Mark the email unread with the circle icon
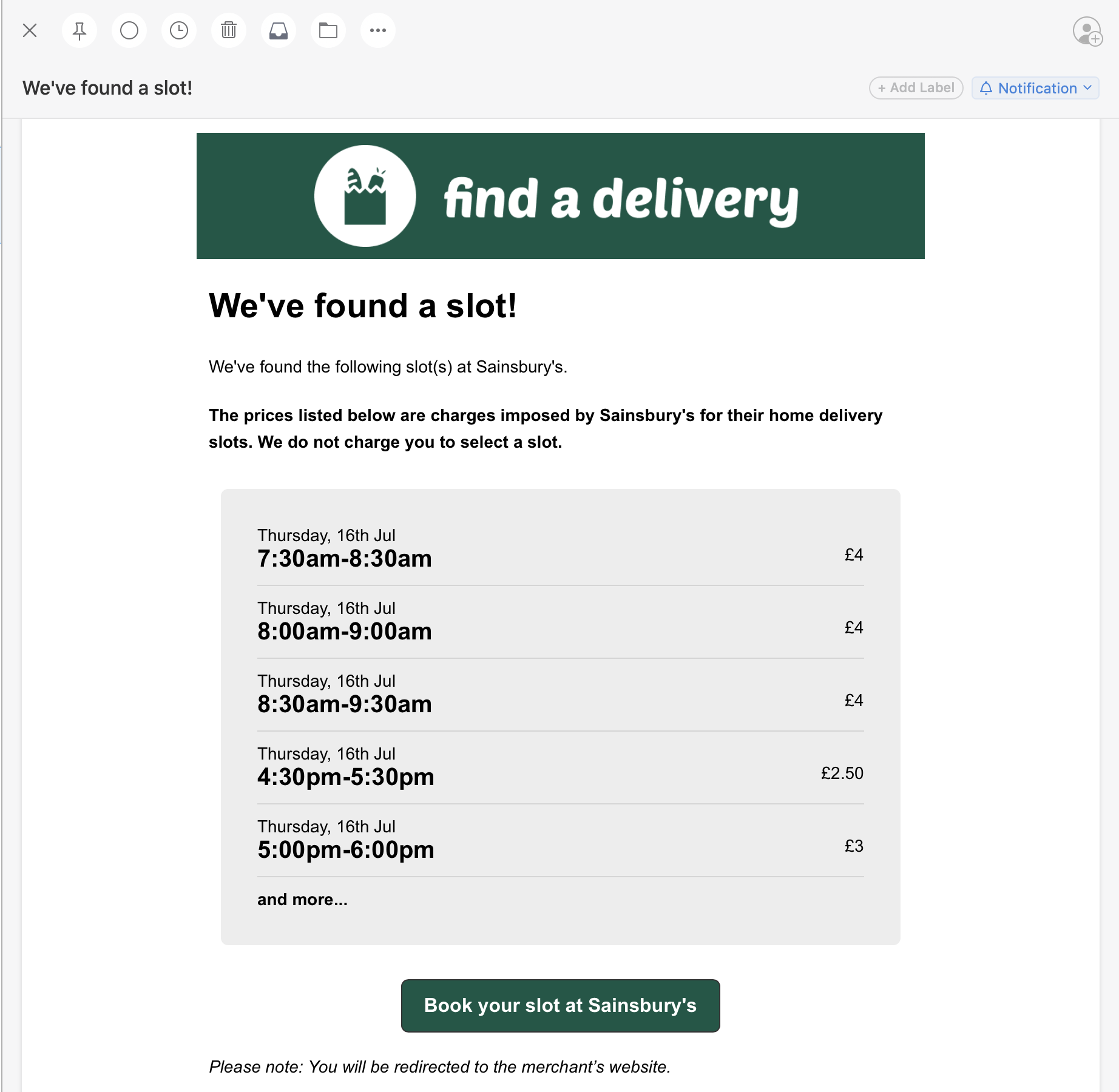This screenshot has width=1119, height=1092. point(129,30)
